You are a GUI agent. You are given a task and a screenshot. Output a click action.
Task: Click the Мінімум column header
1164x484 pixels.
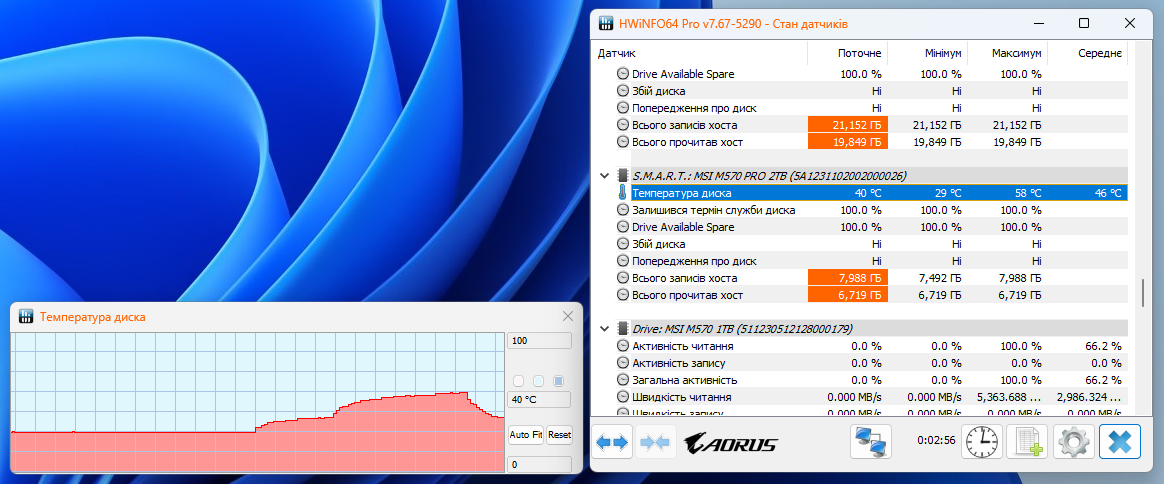coord(928,53)
